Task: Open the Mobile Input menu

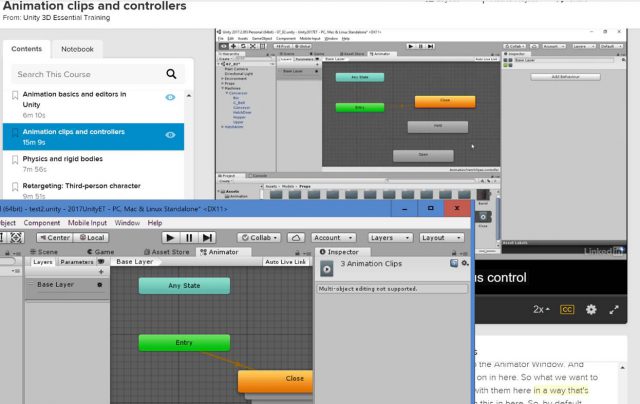Action: [x=87, y=223]
